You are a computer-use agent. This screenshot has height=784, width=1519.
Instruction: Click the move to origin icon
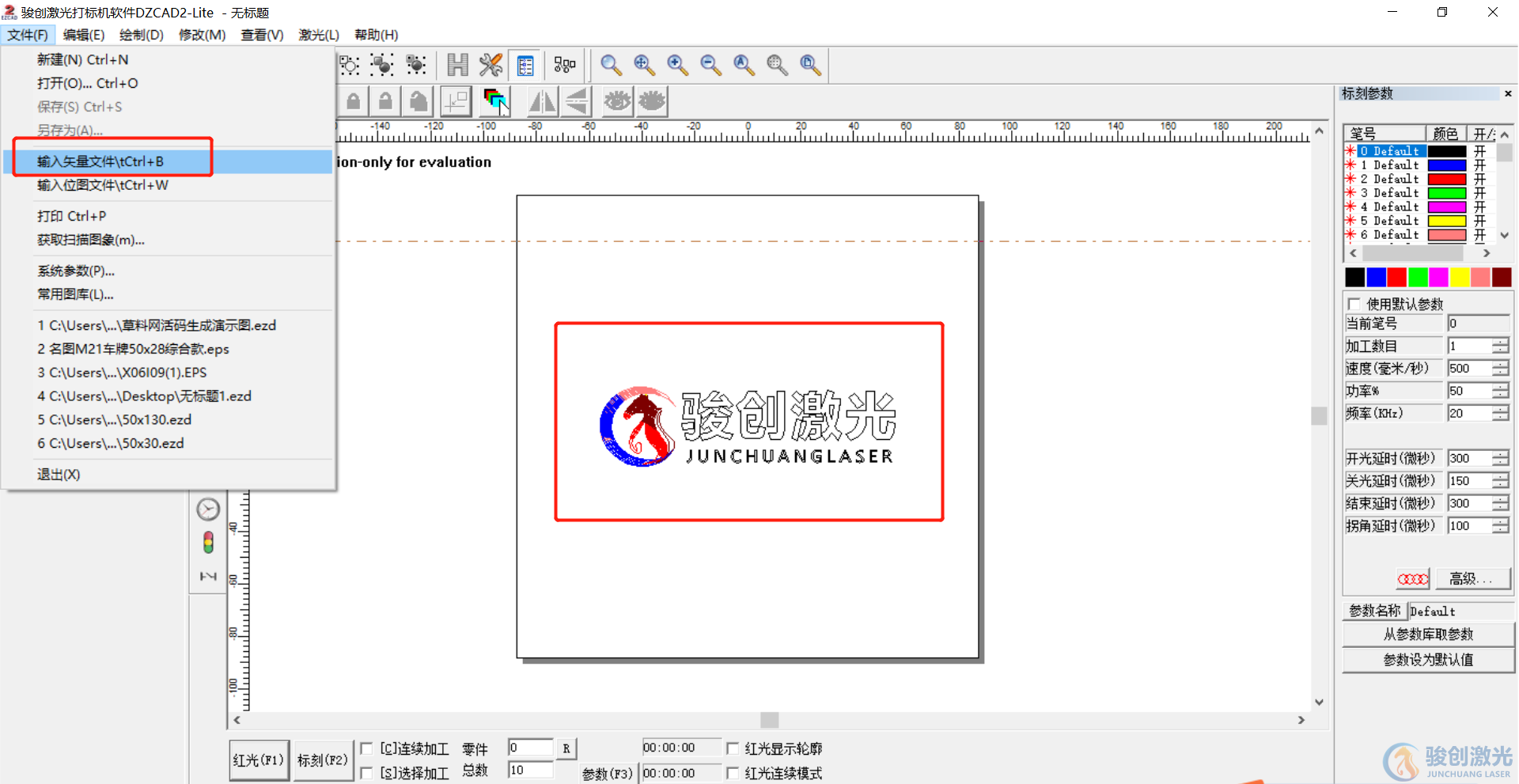[456, 101]
